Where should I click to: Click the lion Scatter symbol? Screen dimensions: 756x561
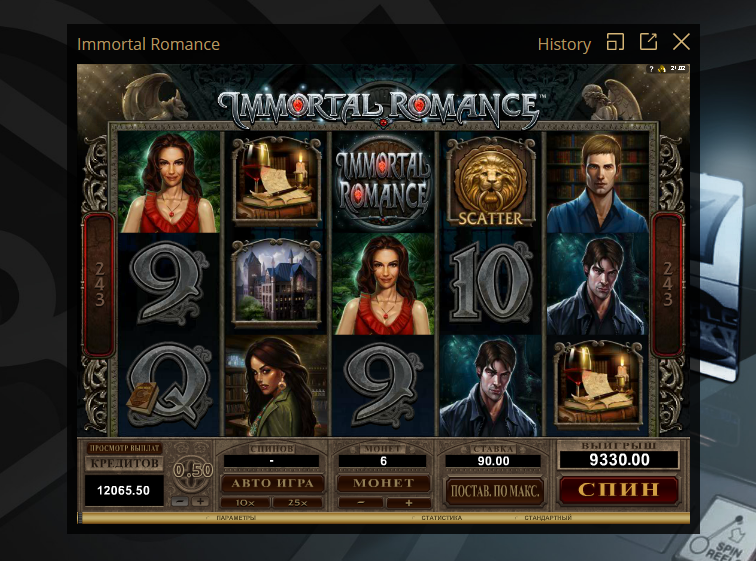(x=490, y=182)
